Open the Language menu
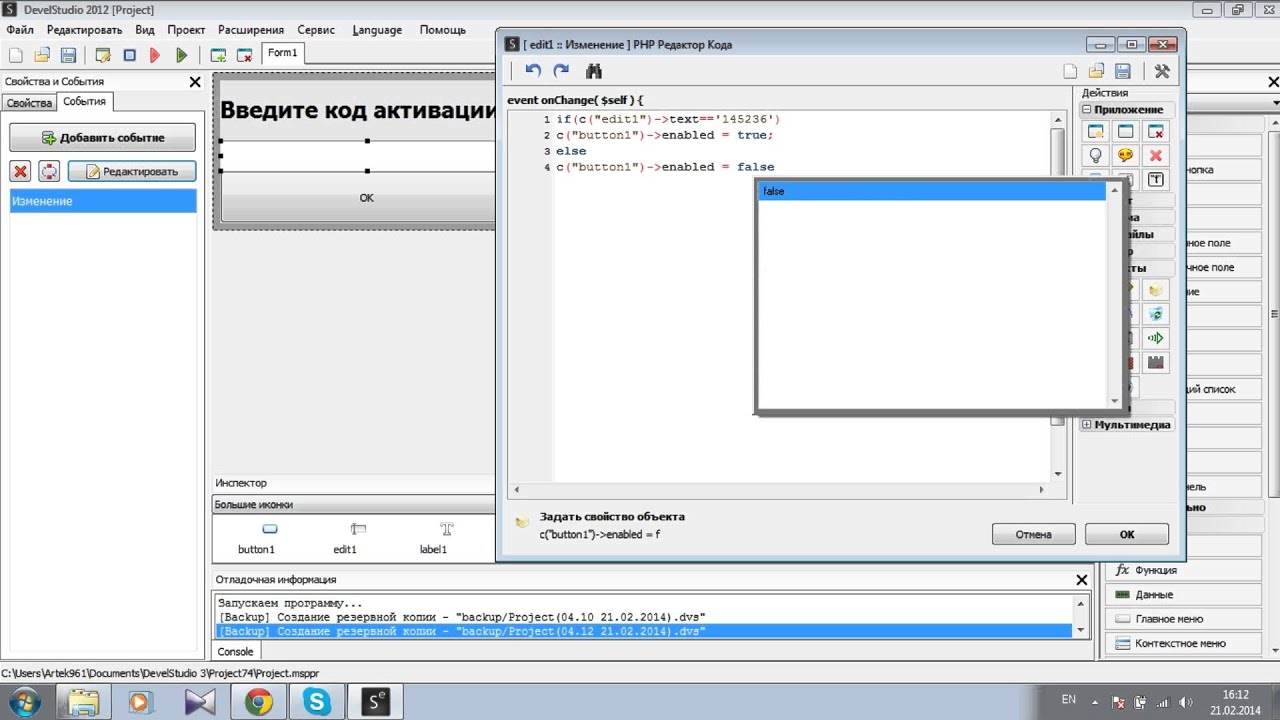Viewport: 1280px width, 720px height. (x=377, y=30)
